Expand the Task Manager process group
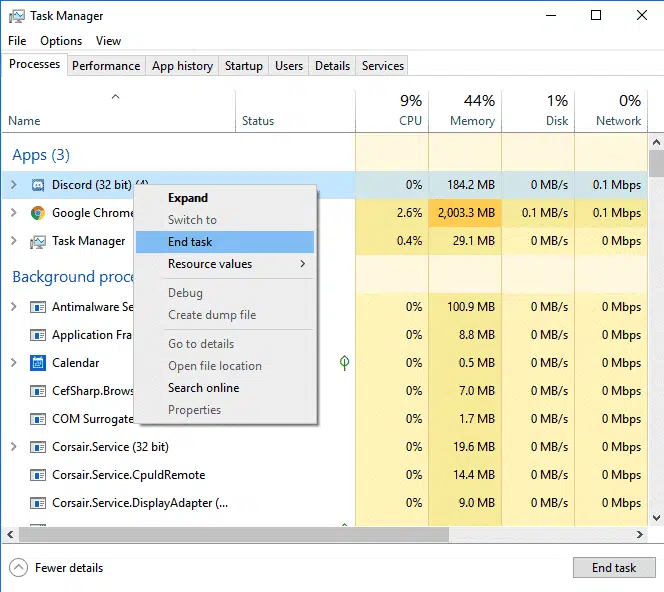Screen dimensions: 664x592 [x=14, y=241]
